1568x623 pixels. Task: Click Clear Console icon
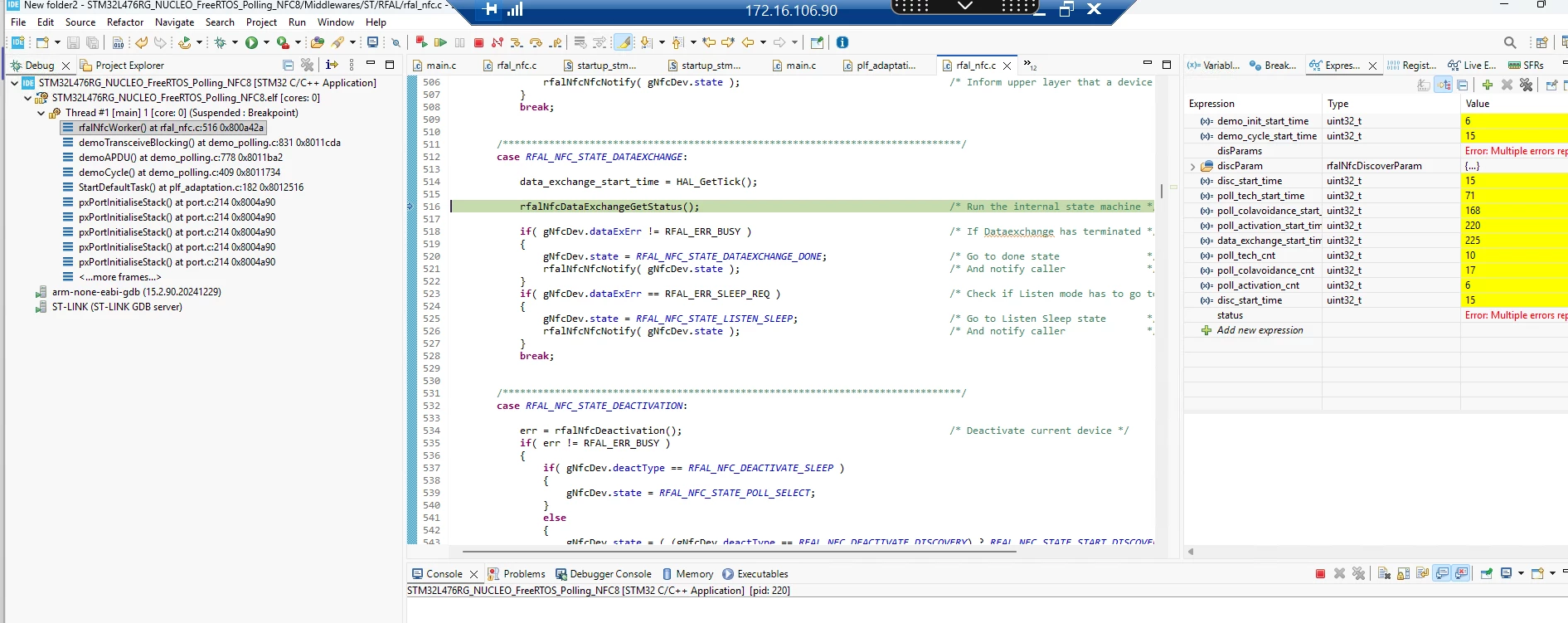coord(1384,573)
